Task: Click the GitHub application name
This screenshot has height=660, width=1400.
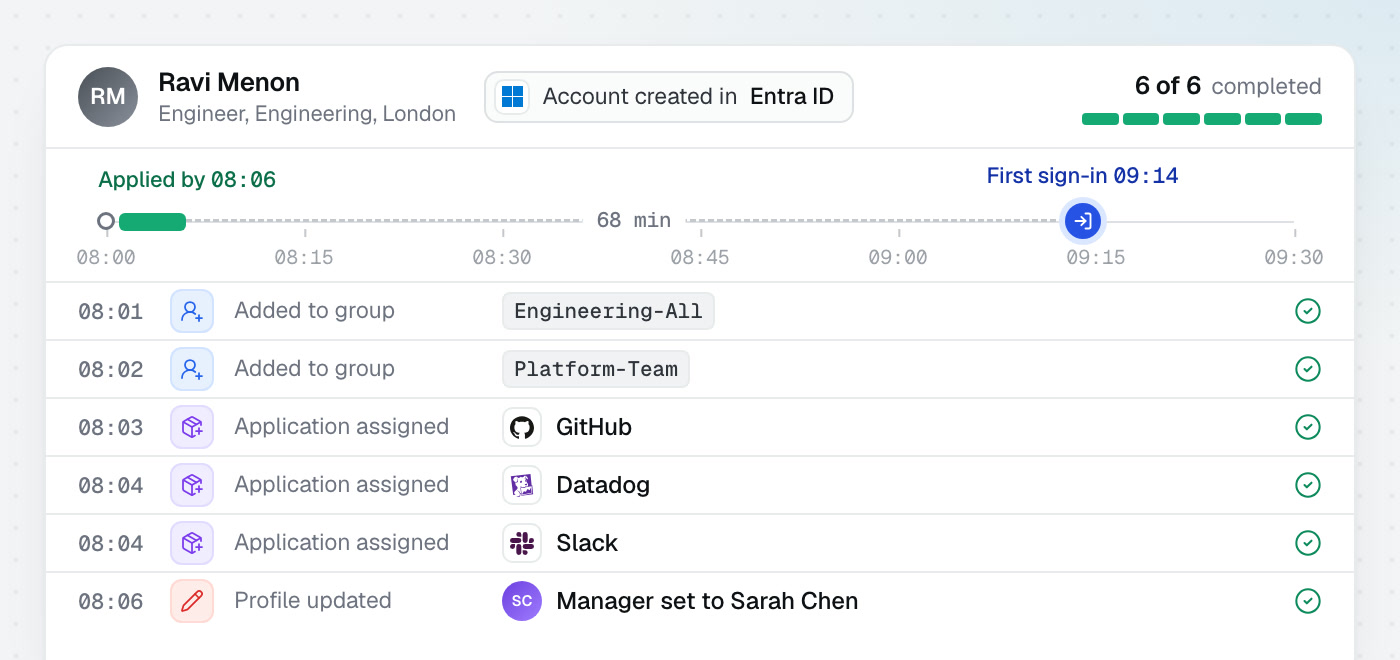Action: (x=594, y=427)
